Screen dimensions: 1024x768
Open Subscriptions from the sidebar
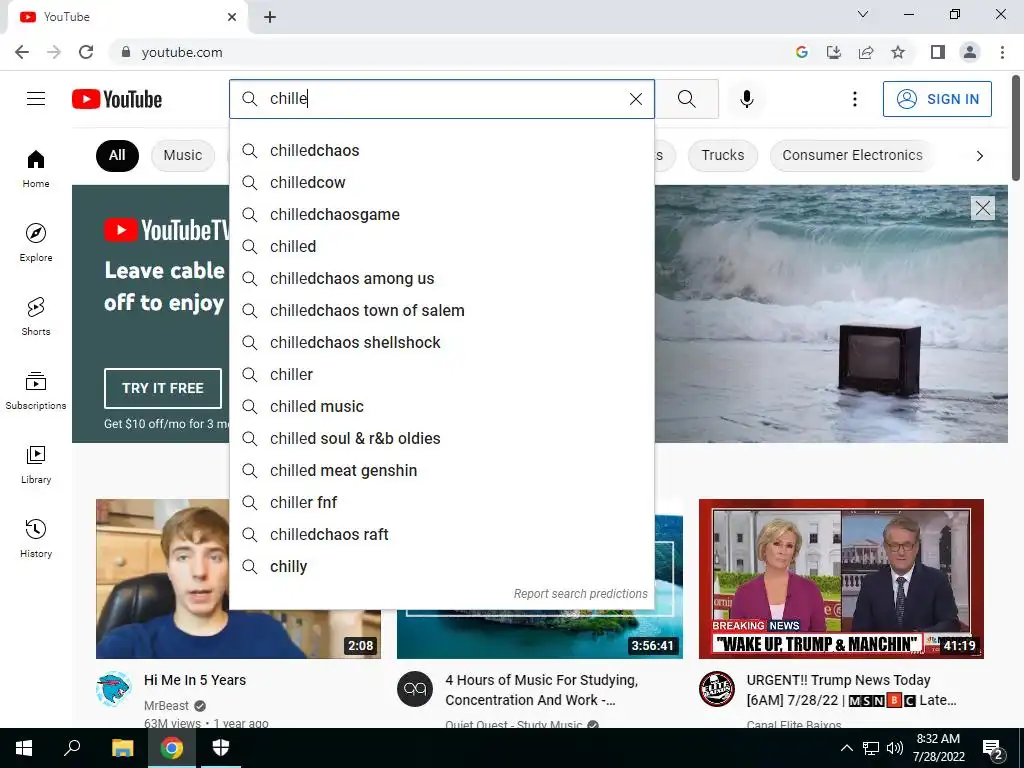(x=36, y=391)
